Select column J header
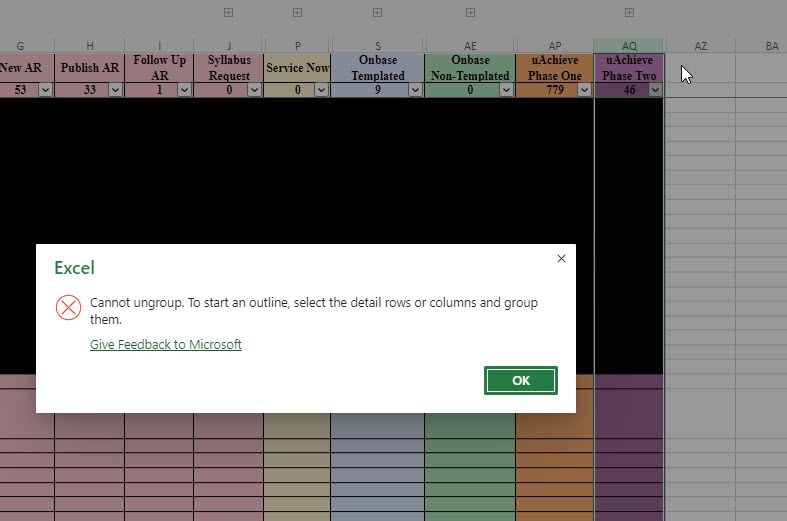This screenshot has height=521, width=787. point(229,46)
